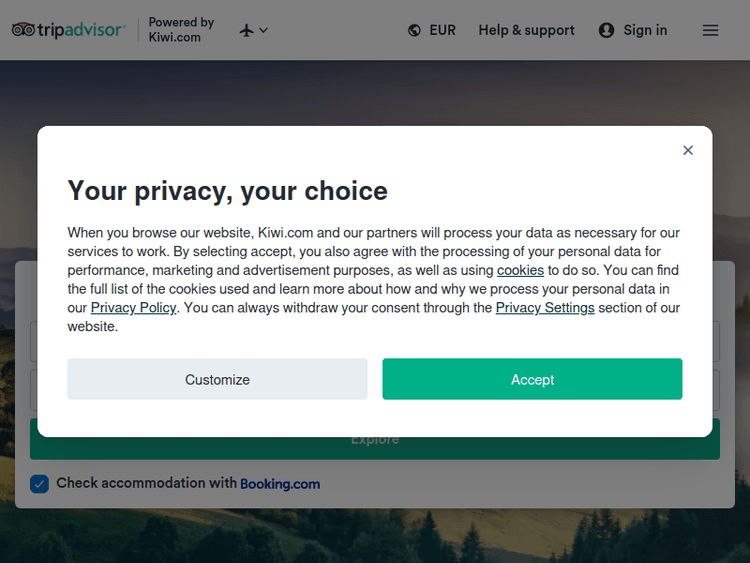The width and height of the screenshot is (750, 563).
Task: Click the Customize button
Action: pyautogui.click(x=217, y=379)
